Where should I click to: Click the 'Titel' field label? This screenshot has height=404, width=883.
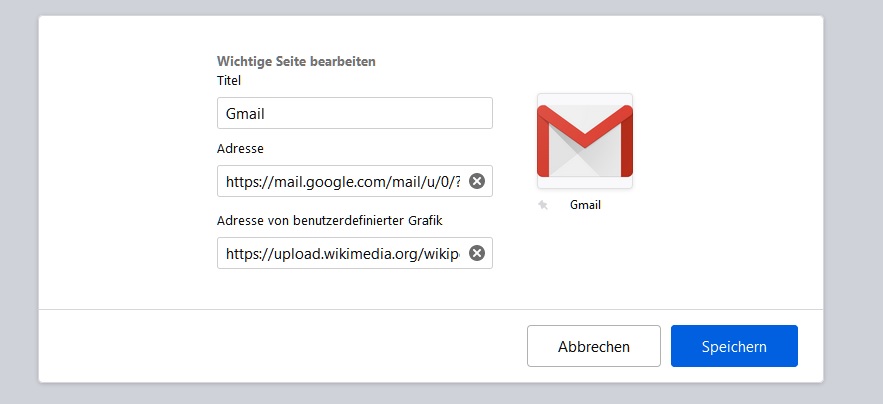[x=229, y=80]
